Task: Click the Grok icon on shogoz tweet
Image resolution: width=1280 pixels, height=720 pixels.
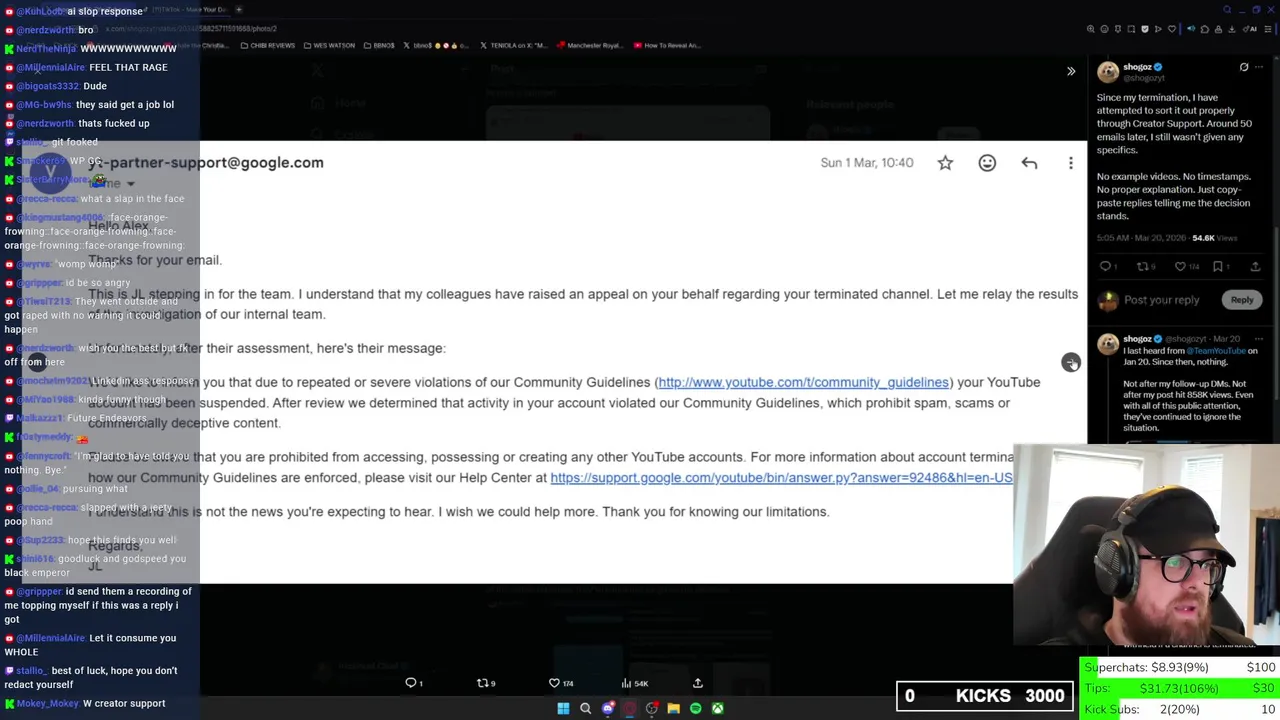Action: [x=1244, y=67]
